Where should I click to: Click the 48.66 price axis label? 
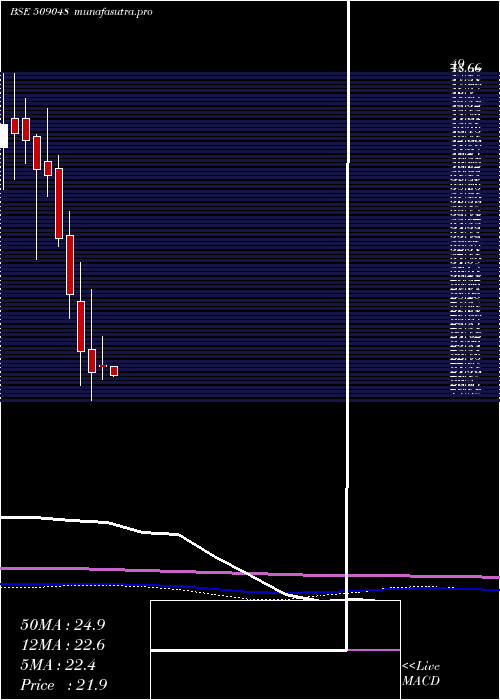[466, 68]
